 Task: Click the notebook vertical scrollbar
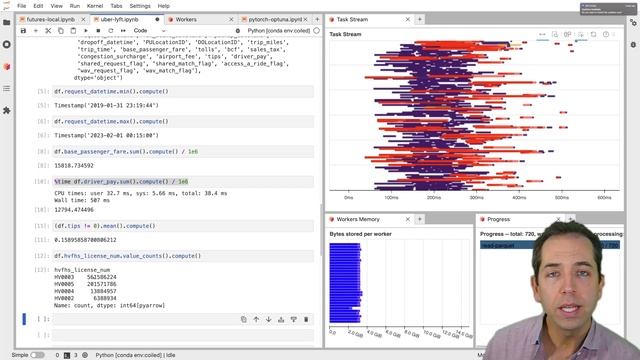pyautogui.click(x=321, y=229)
